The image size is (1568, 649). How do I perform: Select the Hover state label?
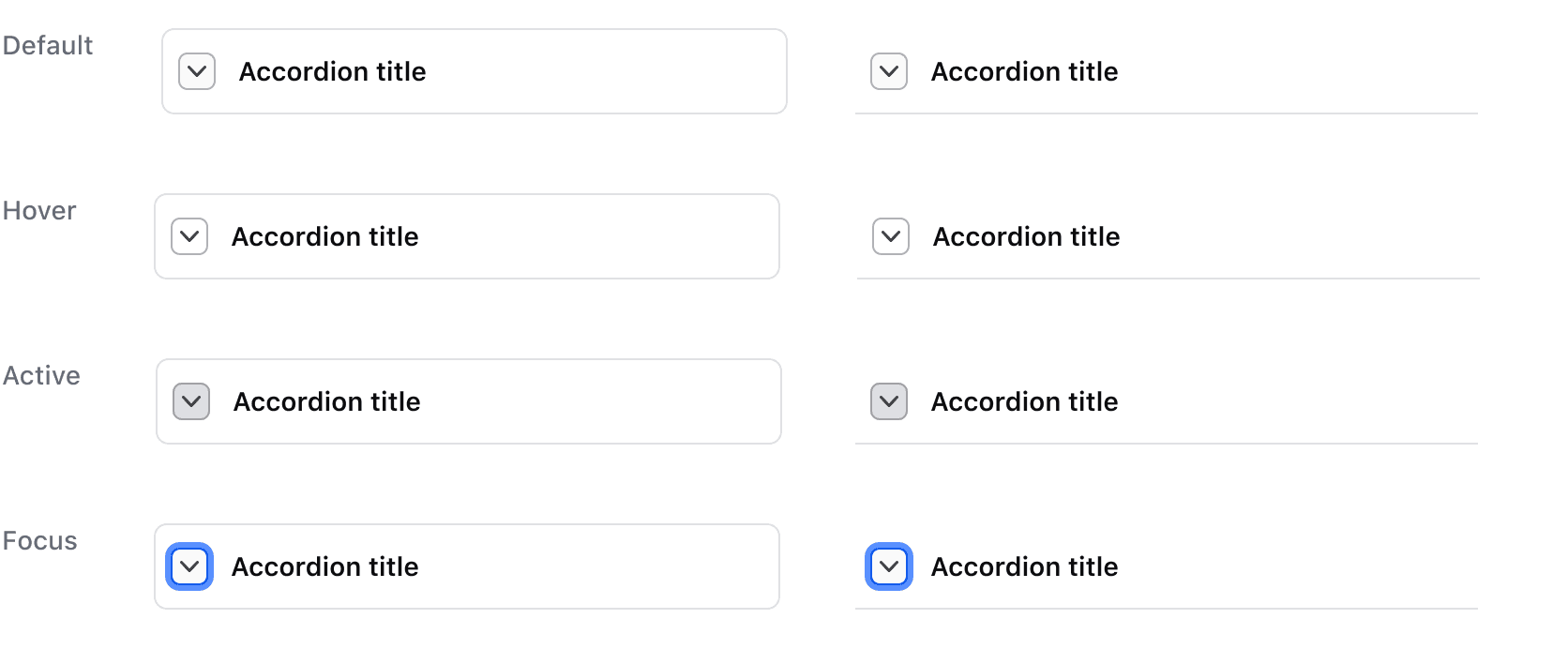coord(39,210)
